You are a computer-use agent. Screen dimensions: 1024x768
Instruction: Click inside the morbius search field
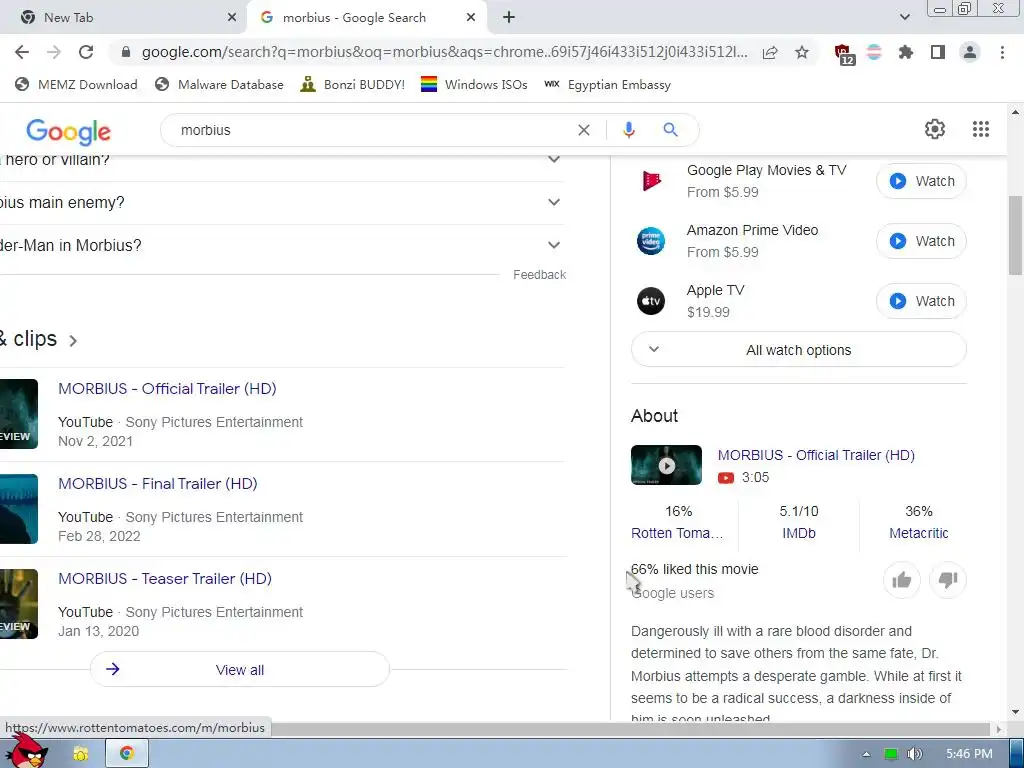[x=372, y=130]
